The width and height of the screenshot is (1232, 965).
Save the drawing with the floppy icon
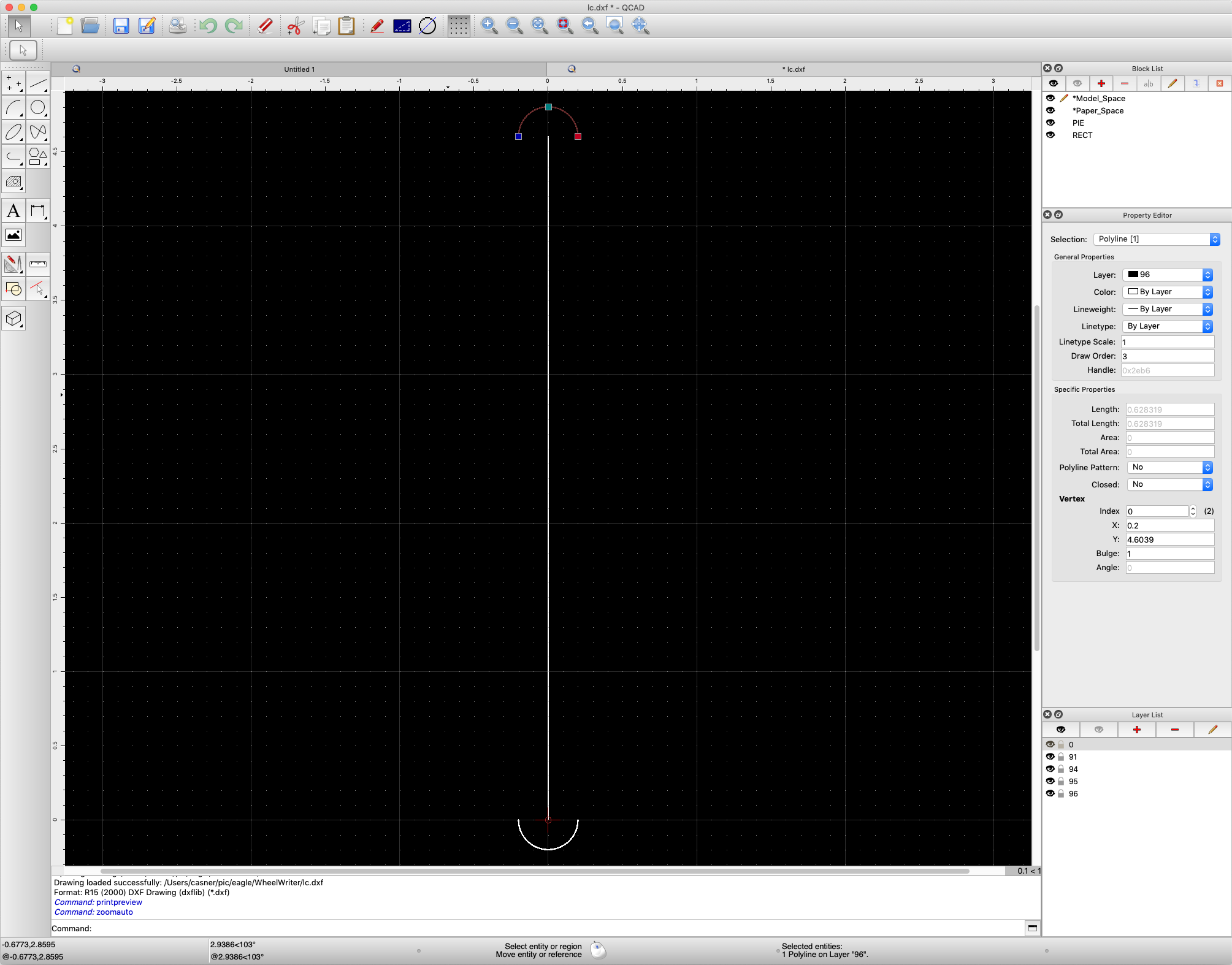tap(121, 26)
